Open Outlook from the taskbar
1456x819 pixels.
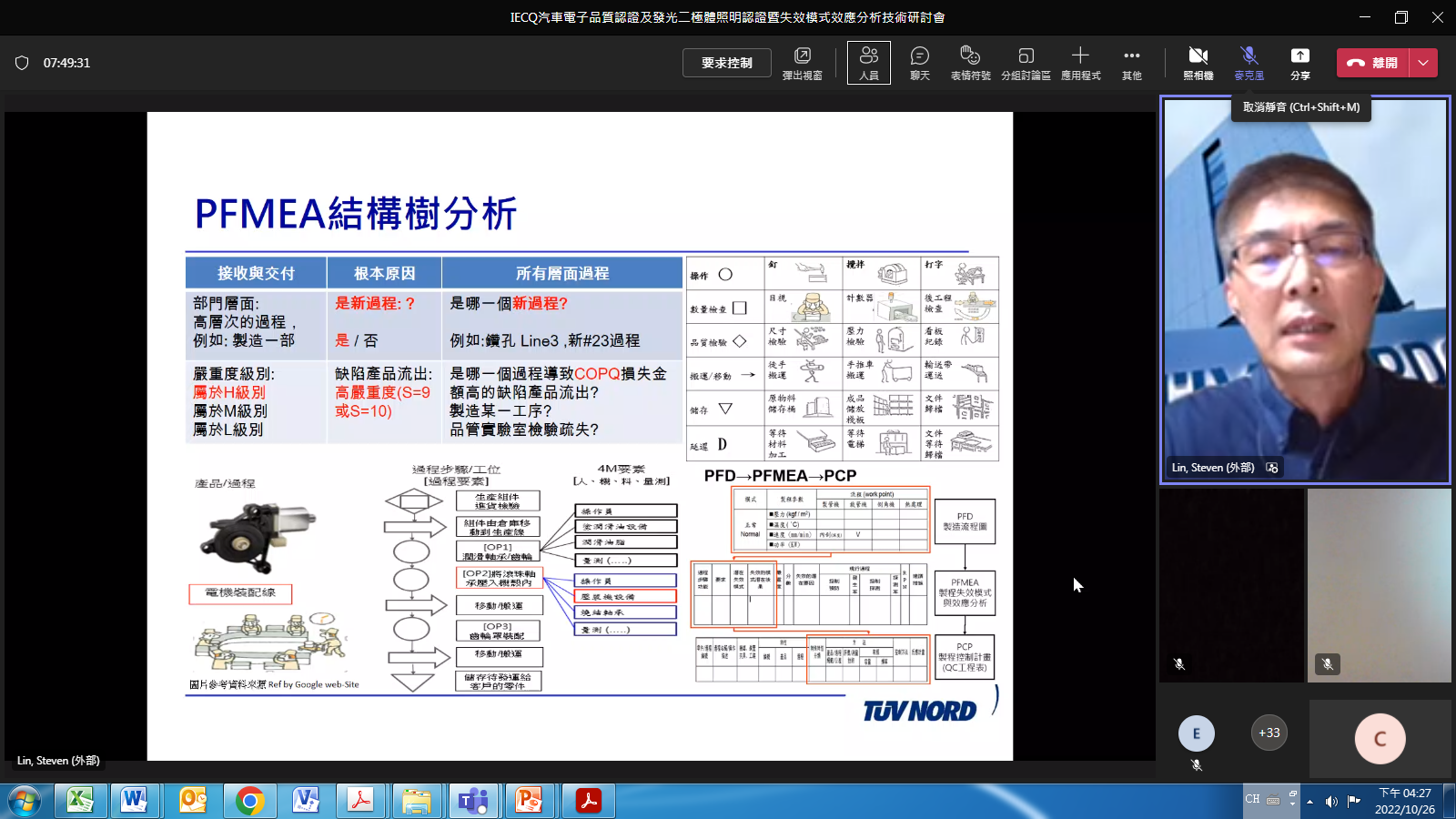pyautogui.click(x=192, y=801)
